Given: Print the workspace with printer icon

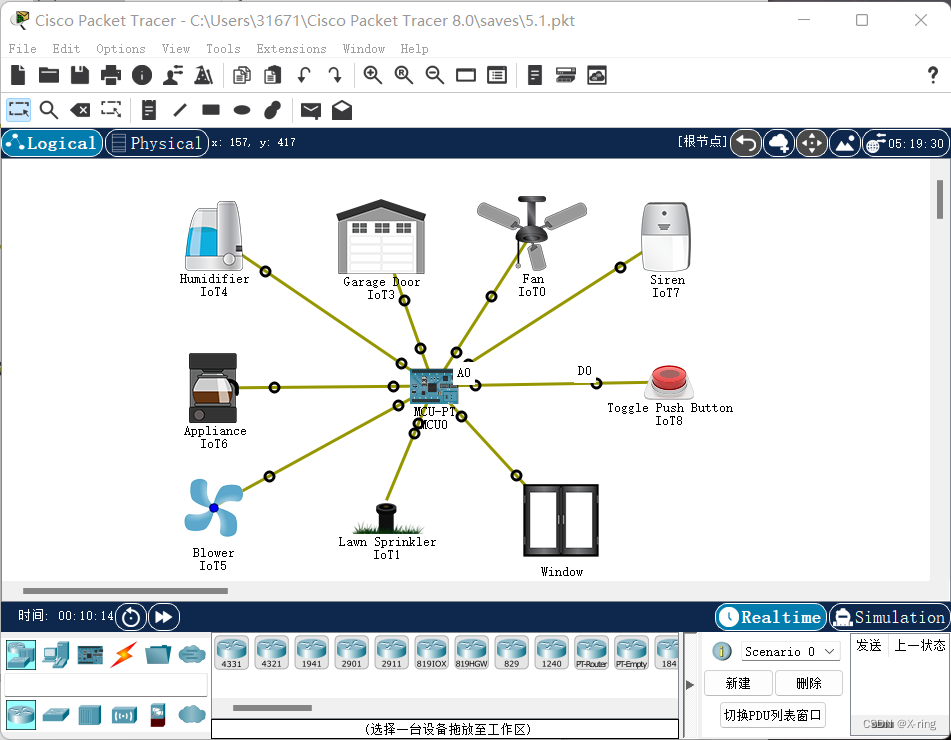Looking at the screenshot, I should click(111, 75).
